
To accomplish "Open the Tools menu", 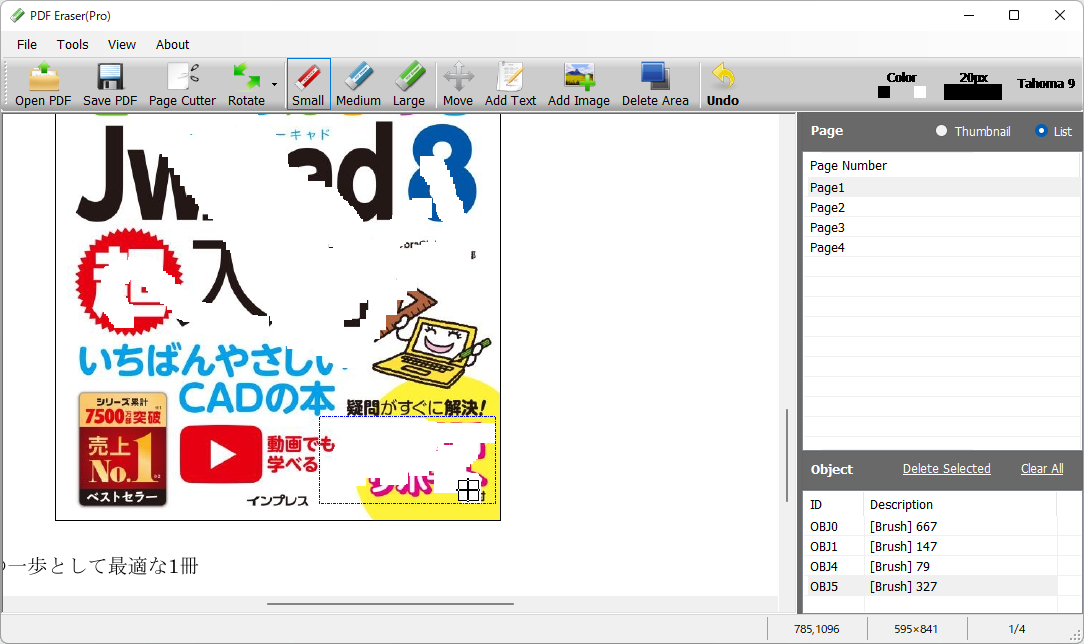I will pyautogui.click(x=72, y=44).
